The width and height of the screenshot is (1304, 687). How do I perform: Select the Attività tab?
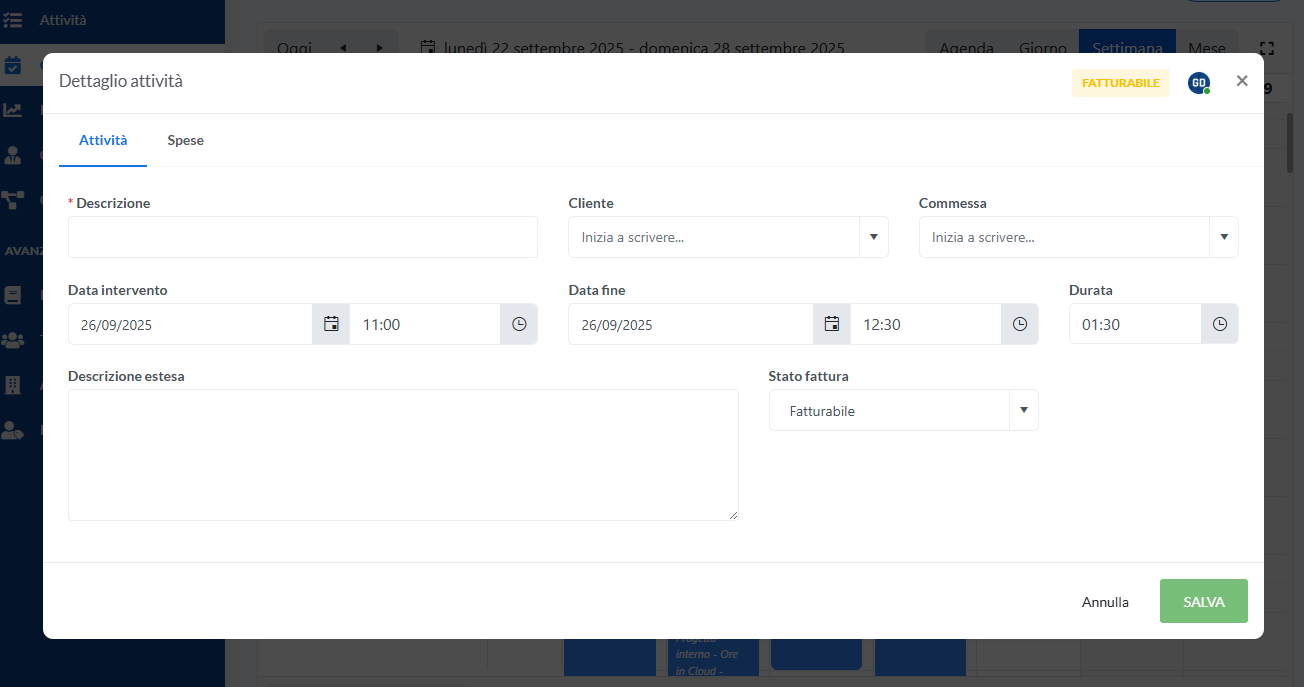(x=103, y=140)
